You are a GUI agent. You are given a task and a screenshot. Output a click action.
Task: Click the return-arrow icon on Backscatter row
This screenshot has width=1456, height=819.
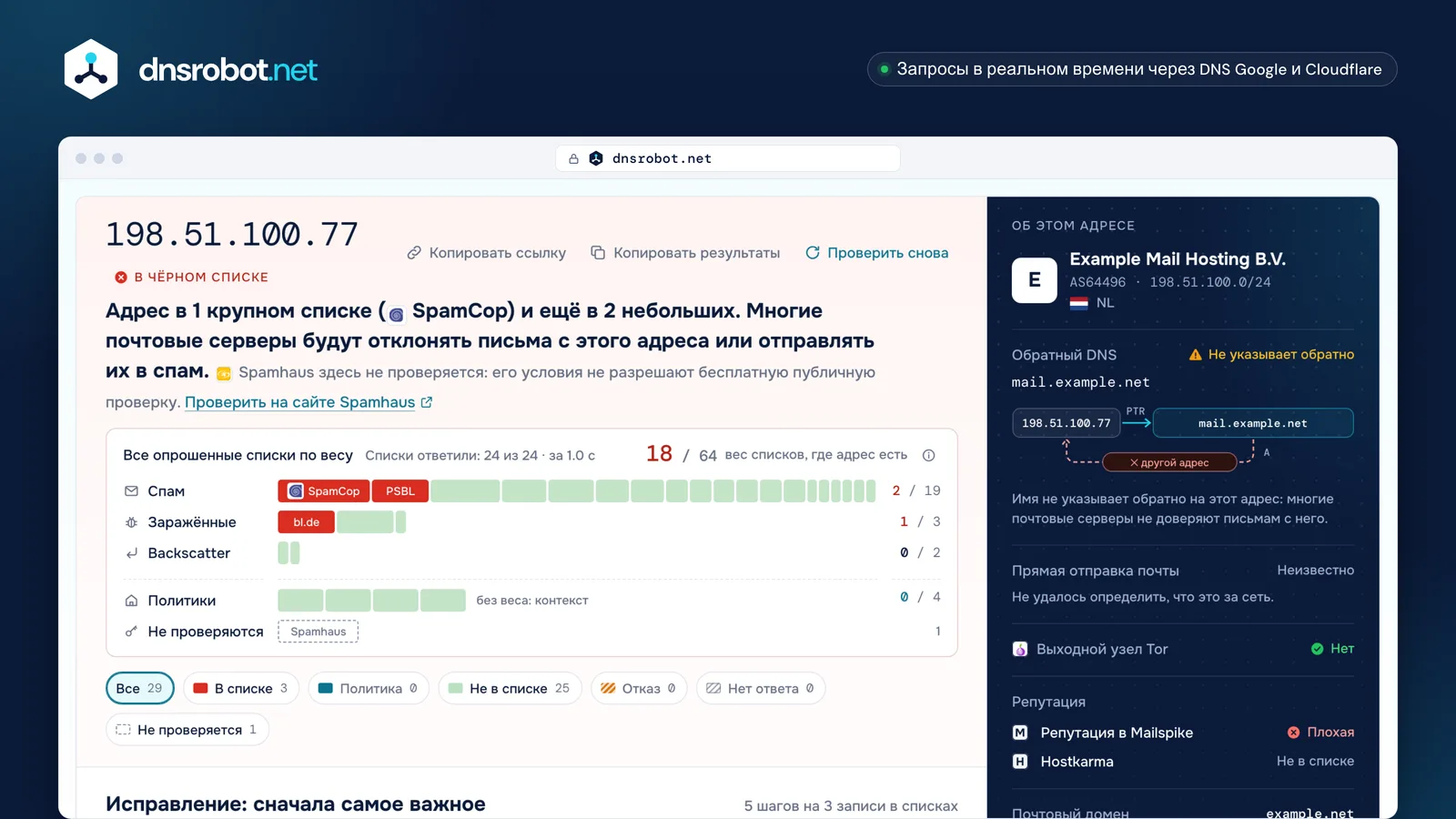coord(131,553)
